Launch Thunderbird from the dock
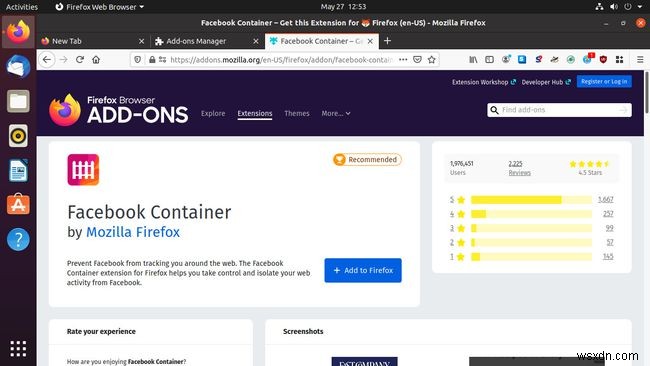The height and width of the screenshot is (366, 650). tap(18, 66)
